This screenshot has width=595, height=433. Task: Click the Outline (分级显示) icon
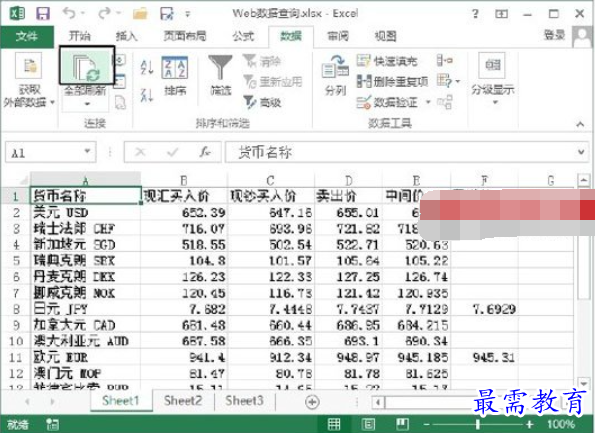pyautogui.click(x=493, y=65)
